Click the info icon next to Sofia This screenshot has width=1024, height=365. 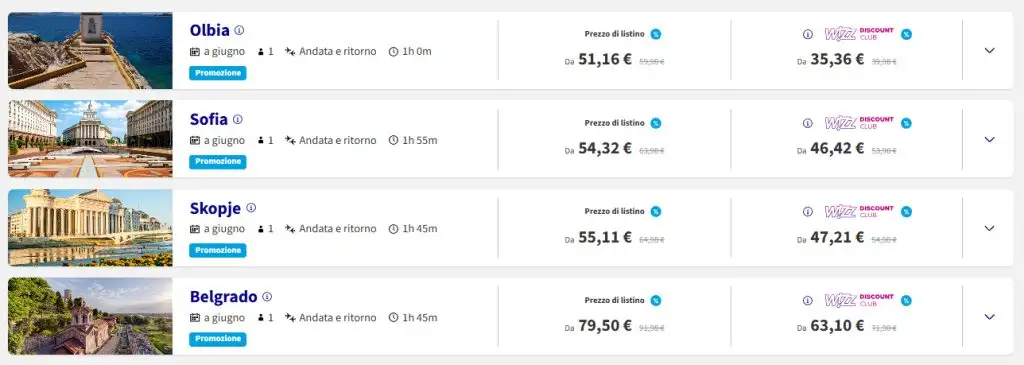238,119
